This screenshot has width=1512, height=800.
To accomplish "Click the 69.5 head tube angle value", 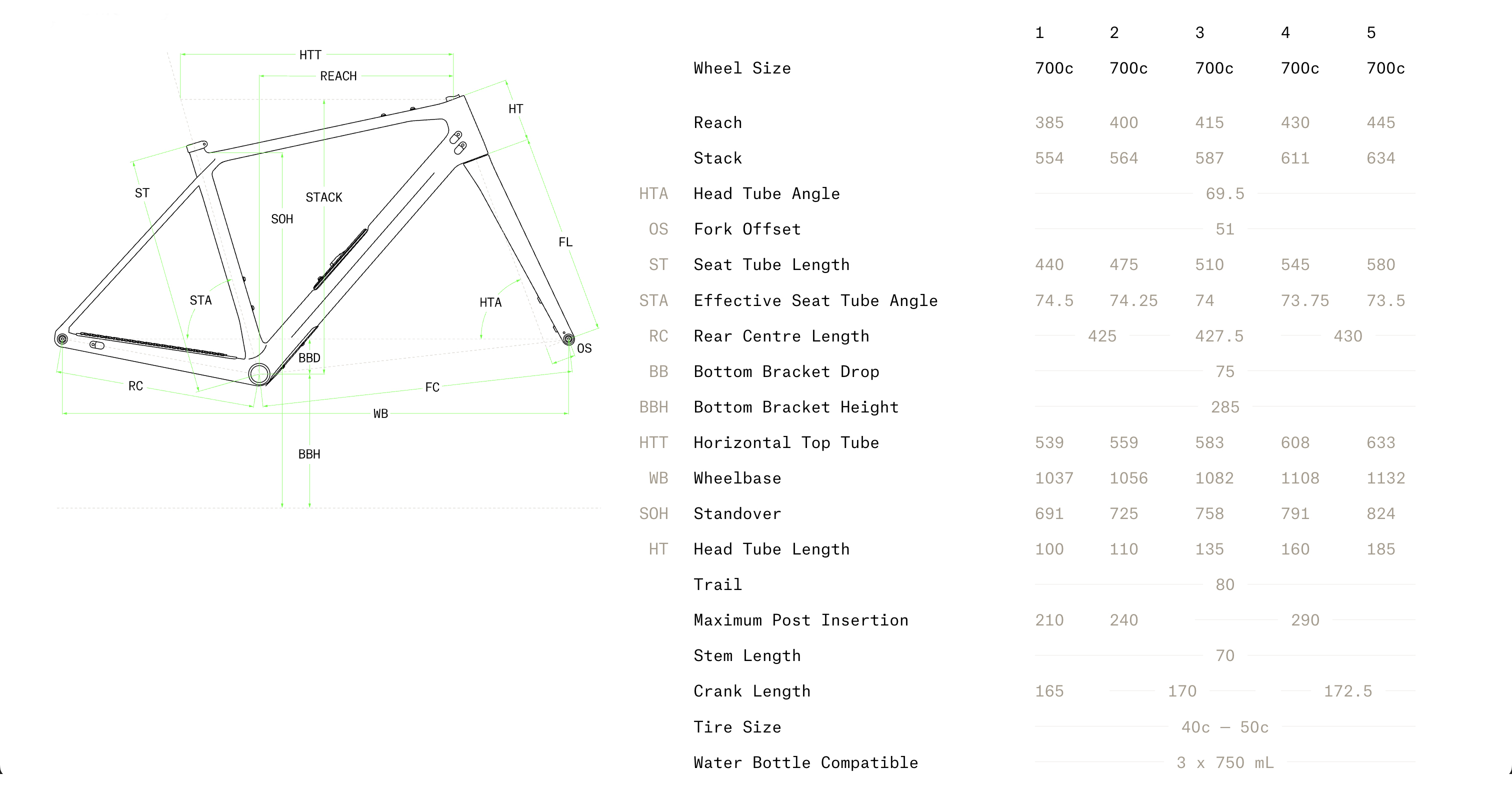I will tap(1225, 193).
